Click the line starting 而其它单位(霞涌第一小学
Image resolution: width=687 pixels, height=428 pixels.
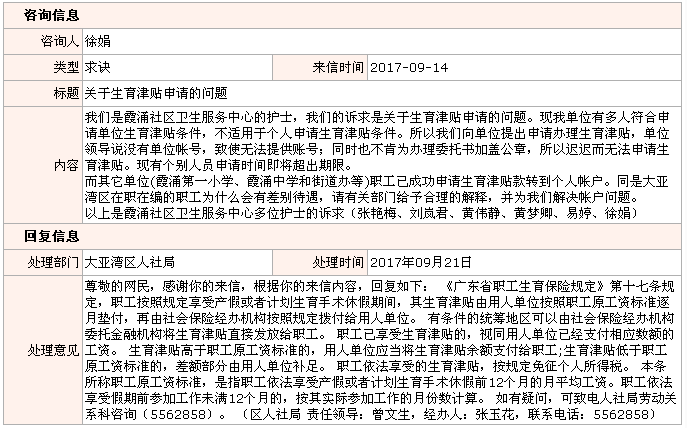click(376, 181)
